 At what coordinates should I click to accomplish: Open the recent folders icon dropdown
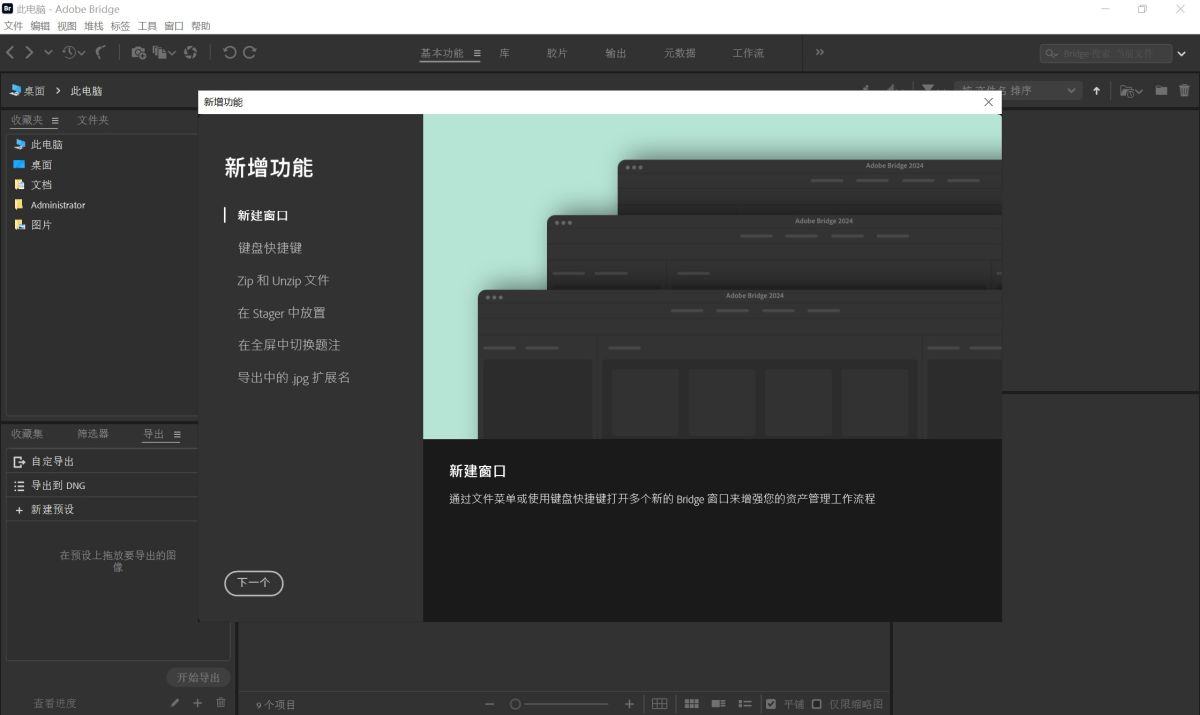coord(1131,91)
